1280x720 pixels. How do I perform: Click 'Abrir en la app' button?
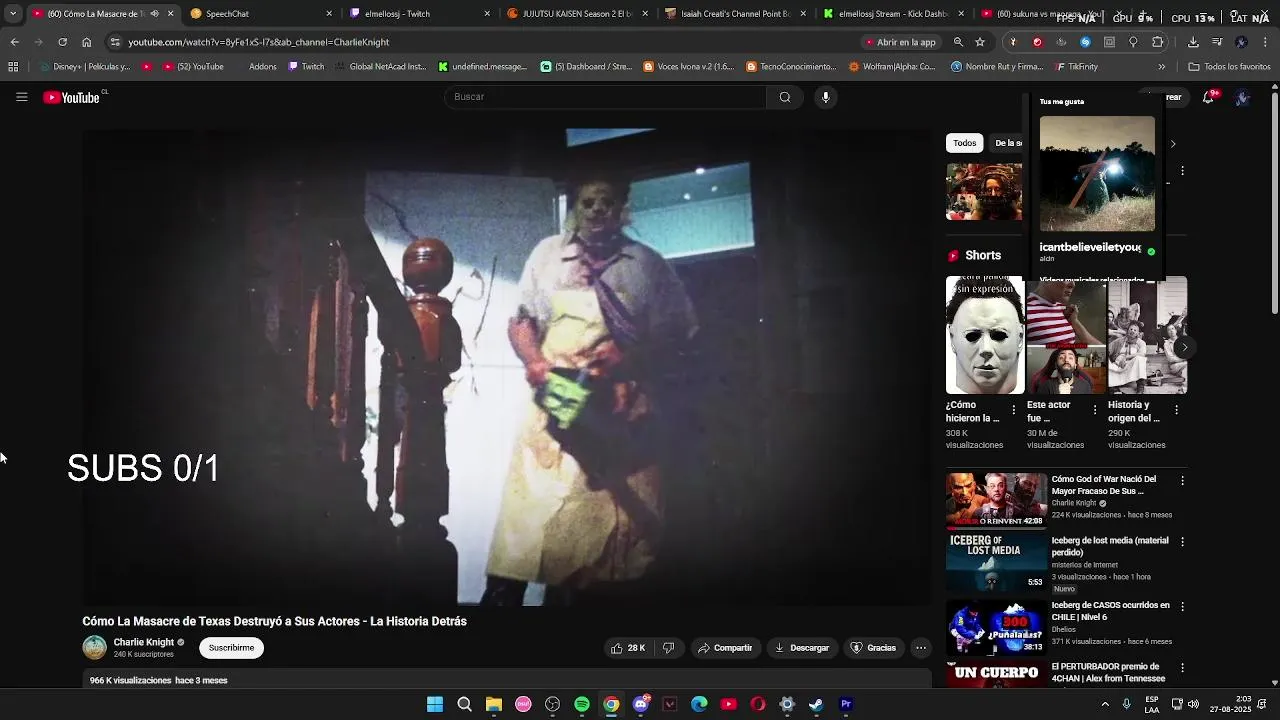[x=899, y=42]
